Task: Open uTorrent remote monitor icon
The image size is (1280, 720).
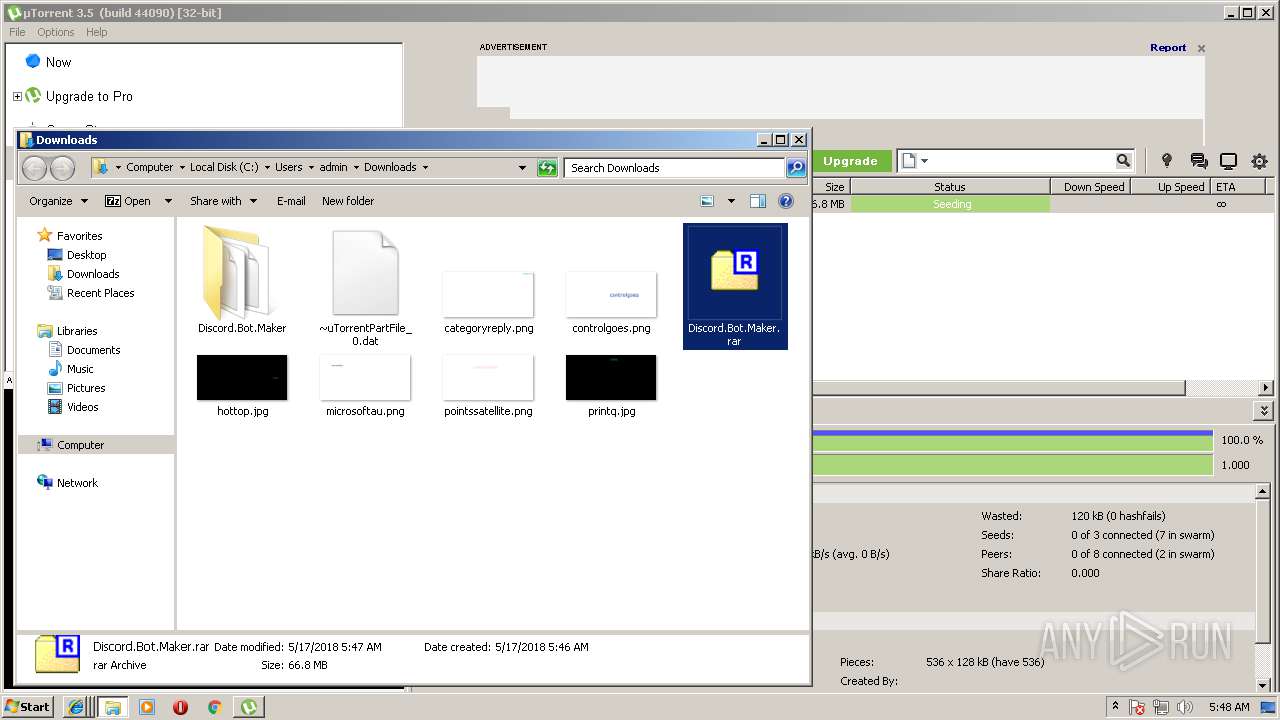Action: click(1229, 161)
